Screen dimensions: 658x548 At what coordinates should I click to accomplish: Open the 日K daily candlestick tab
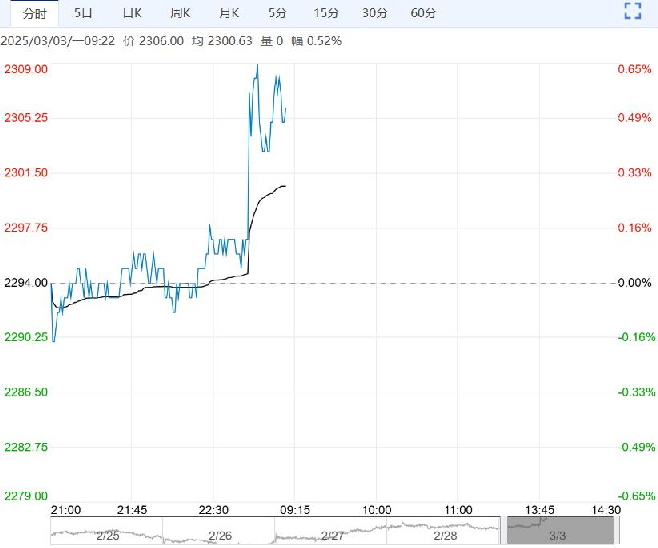(x=132, y=12)
